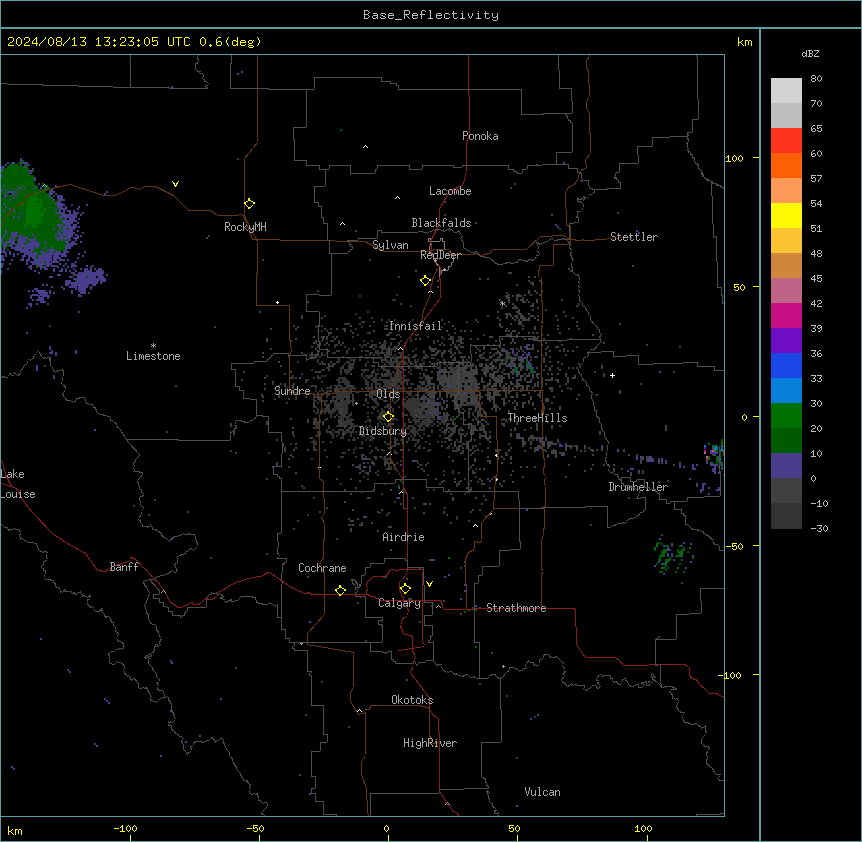Click the RedDeer city label
The image size is (862, 842).
(x=440, y=255)
